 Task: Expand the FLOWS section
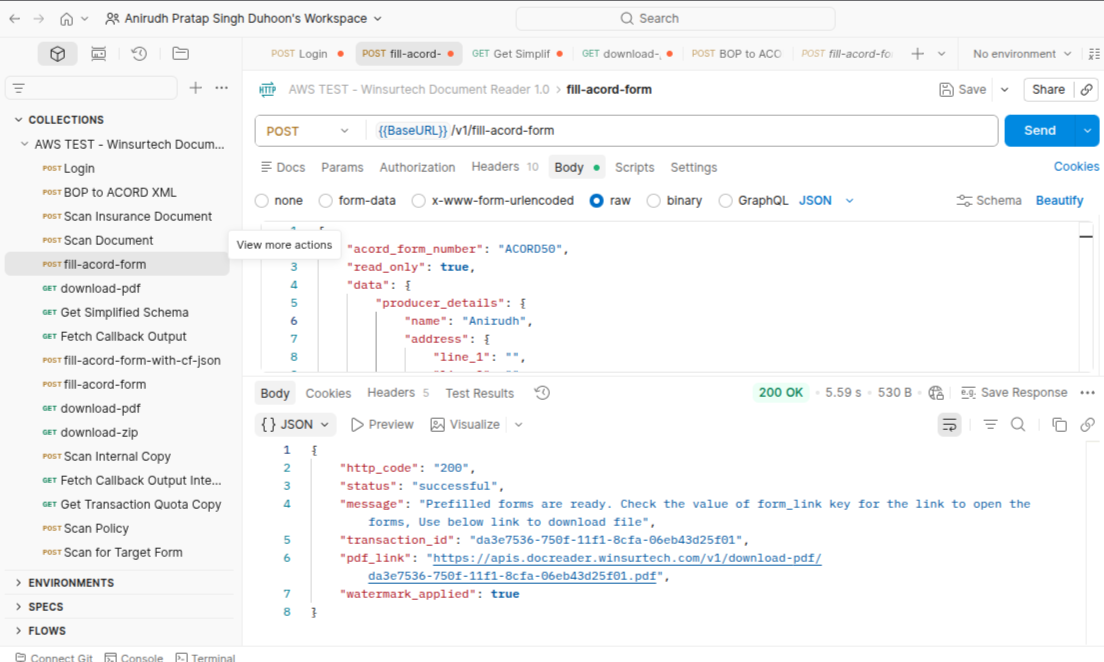[x=19, y=631]
